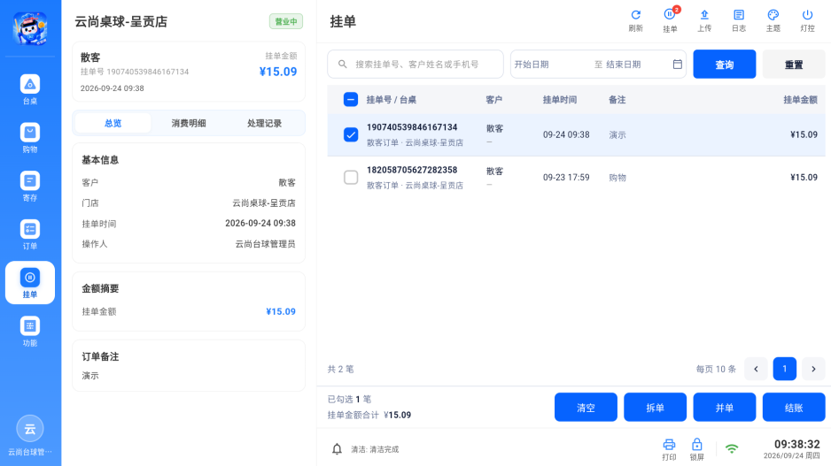
Task: Click the 灯控 light control power icon
Action: (x=807, y=21)
